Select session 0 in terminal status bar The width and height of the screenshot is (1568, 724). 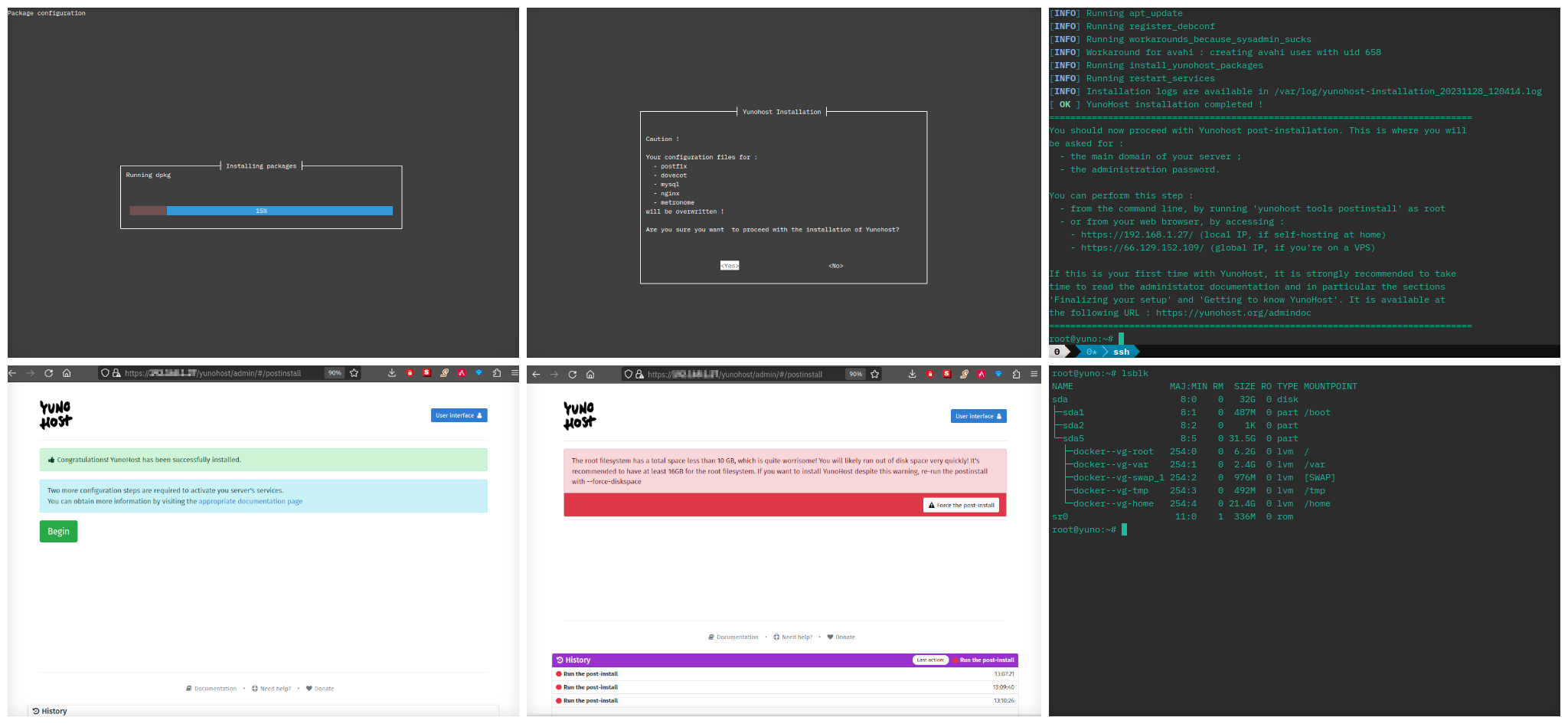pos(1057,352)
